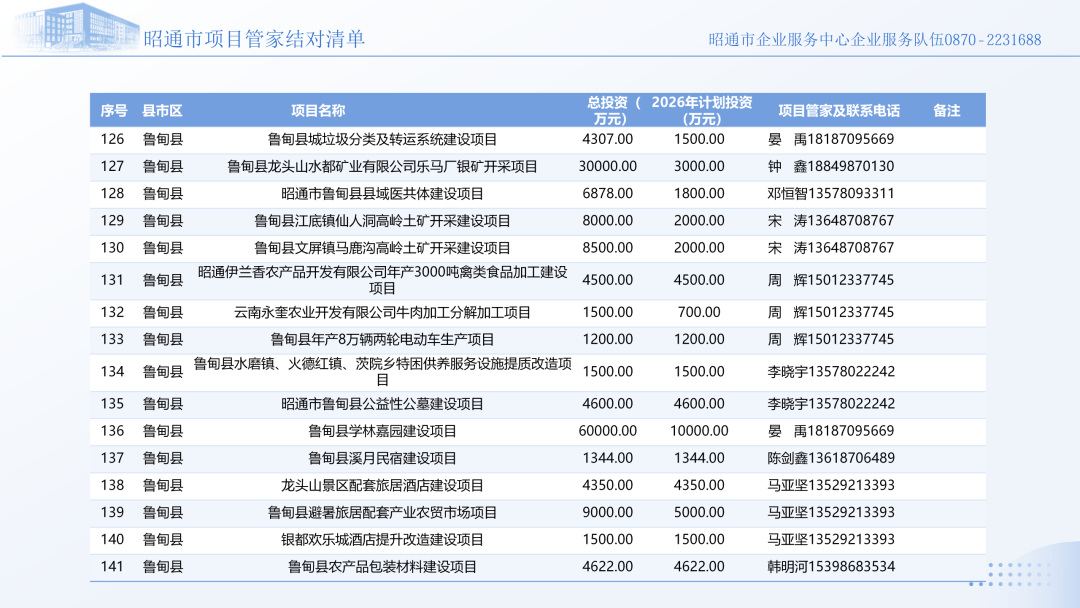The width and height of the screenshot is (1080, 608).
Task: Click planned investment 1800.00
Action: tap(699, 193)
